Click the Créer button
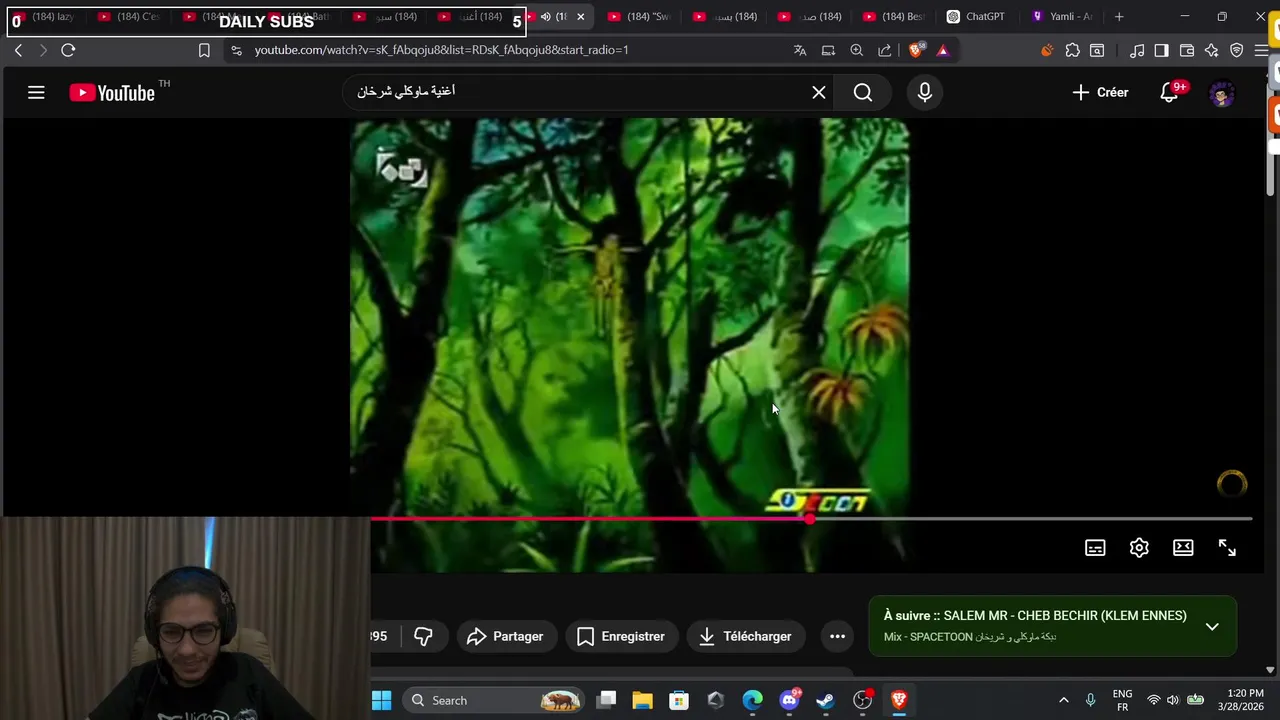 1100,92
